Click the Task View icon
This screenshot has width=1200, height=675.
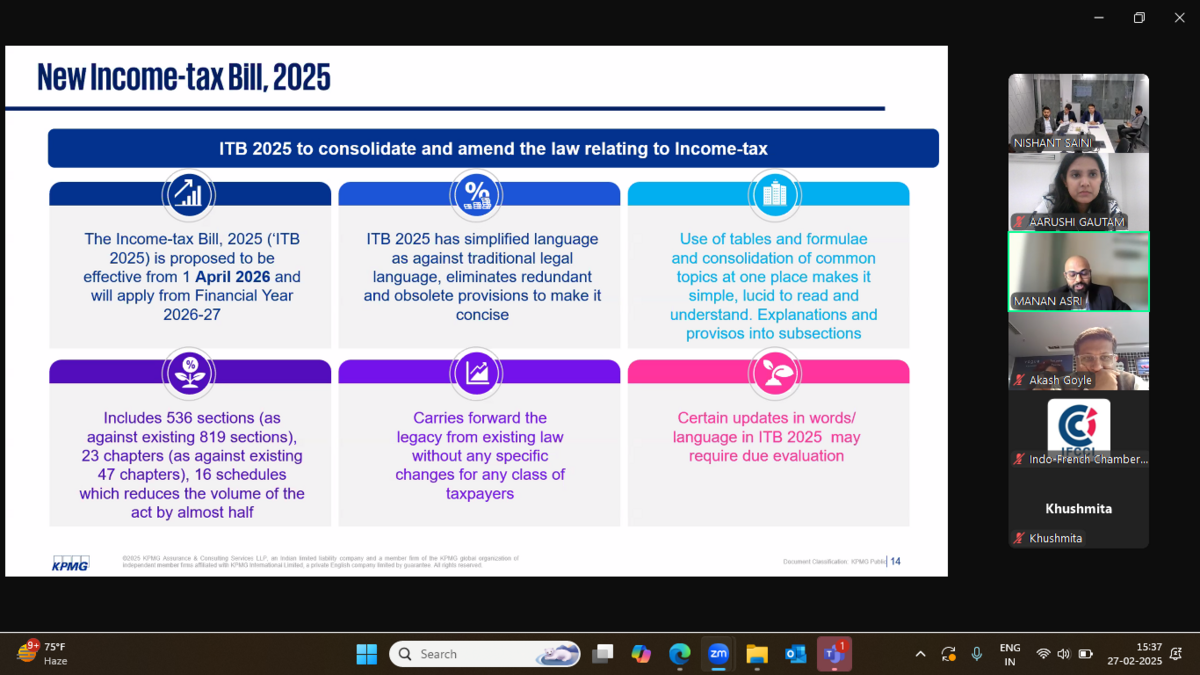(x=602, y=654)
